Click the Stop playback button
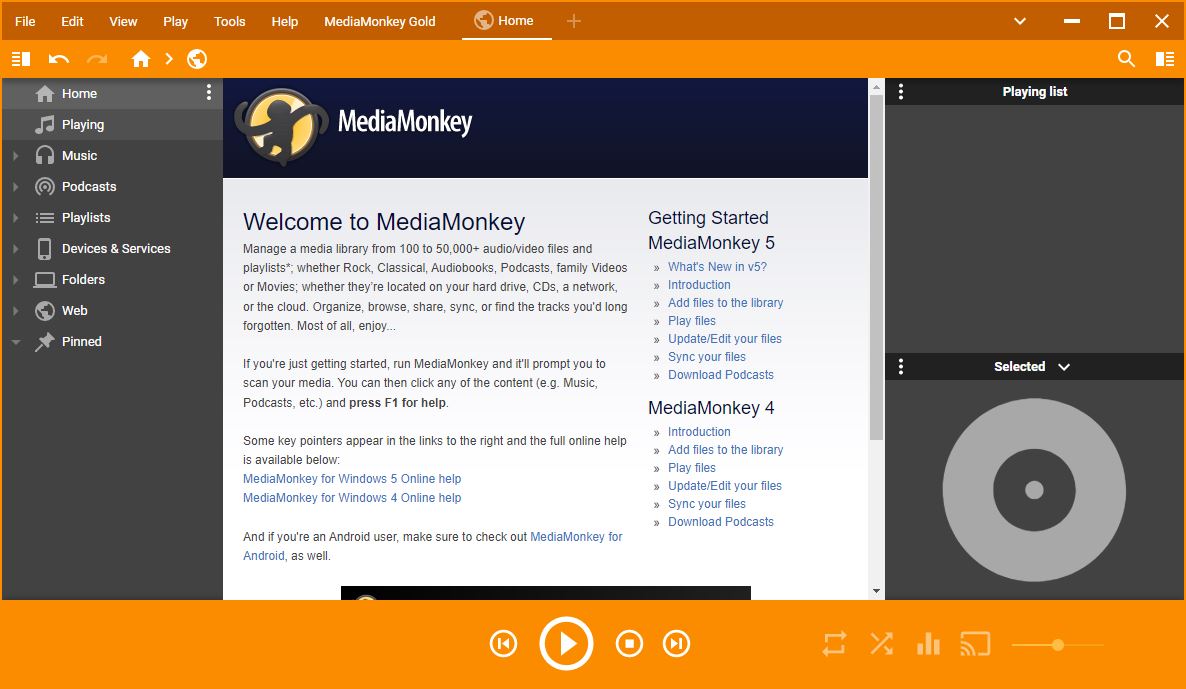 click(629, 644)
